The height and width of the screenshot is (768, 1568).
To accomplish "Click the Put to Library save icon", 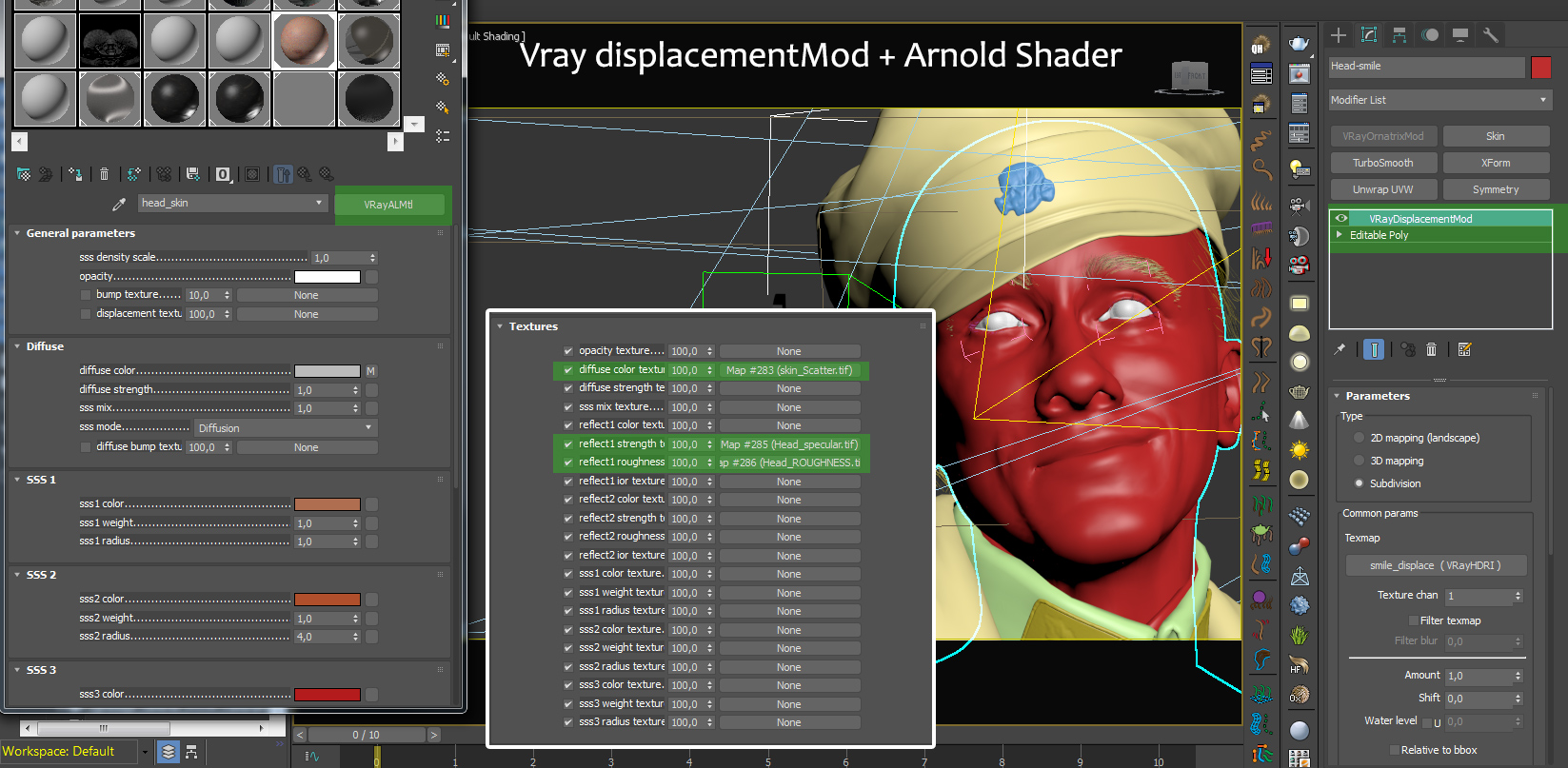I will (193, 174).
